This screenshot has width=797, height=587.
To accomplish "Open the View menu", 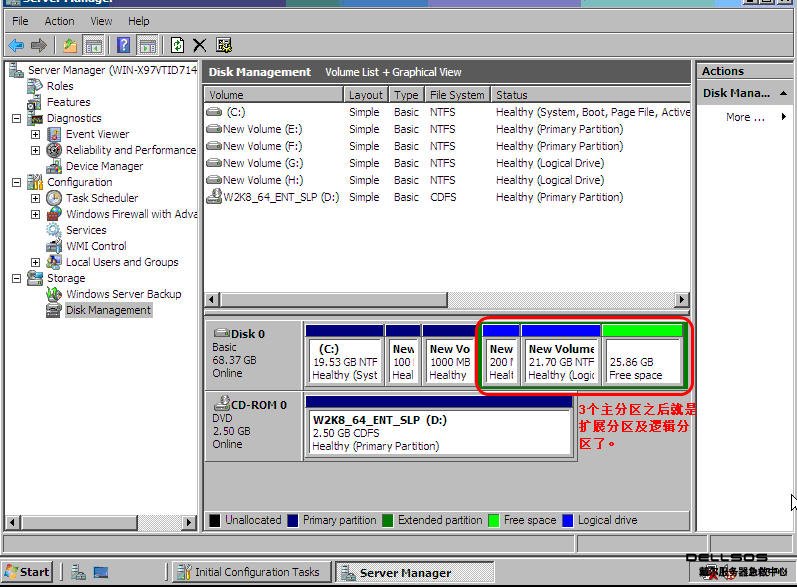I will click(101, 21).
